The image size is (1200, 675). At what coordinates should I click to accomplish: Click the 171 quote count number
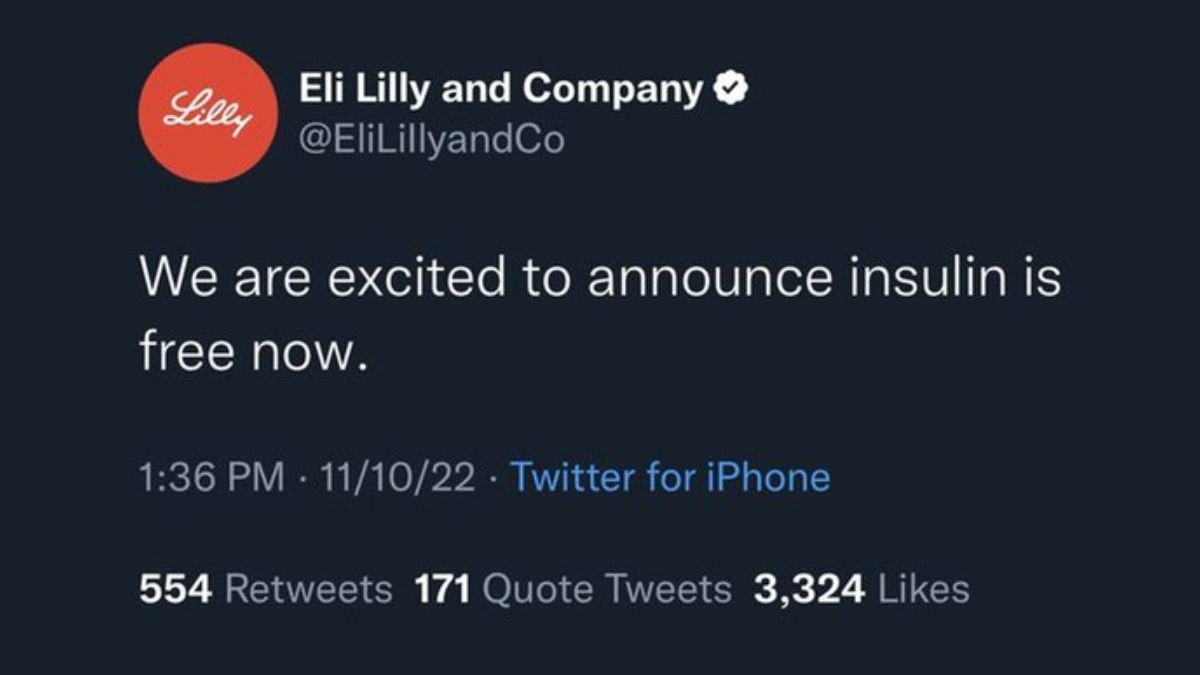click(442, 589)
